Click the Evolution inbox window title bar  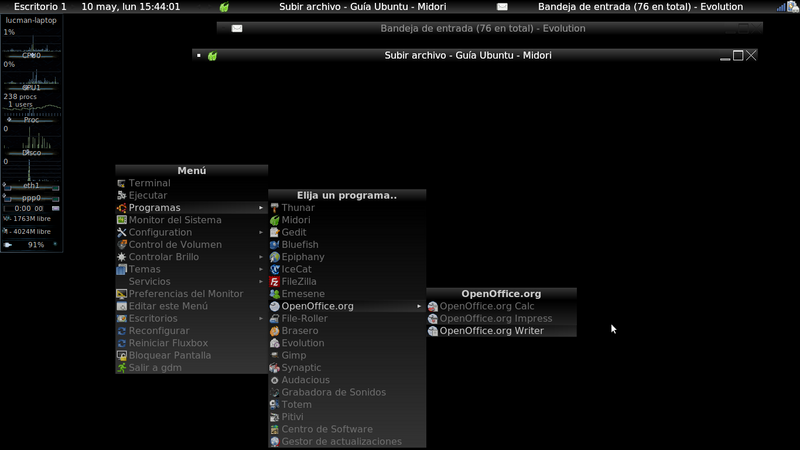[x=483, y=28]
